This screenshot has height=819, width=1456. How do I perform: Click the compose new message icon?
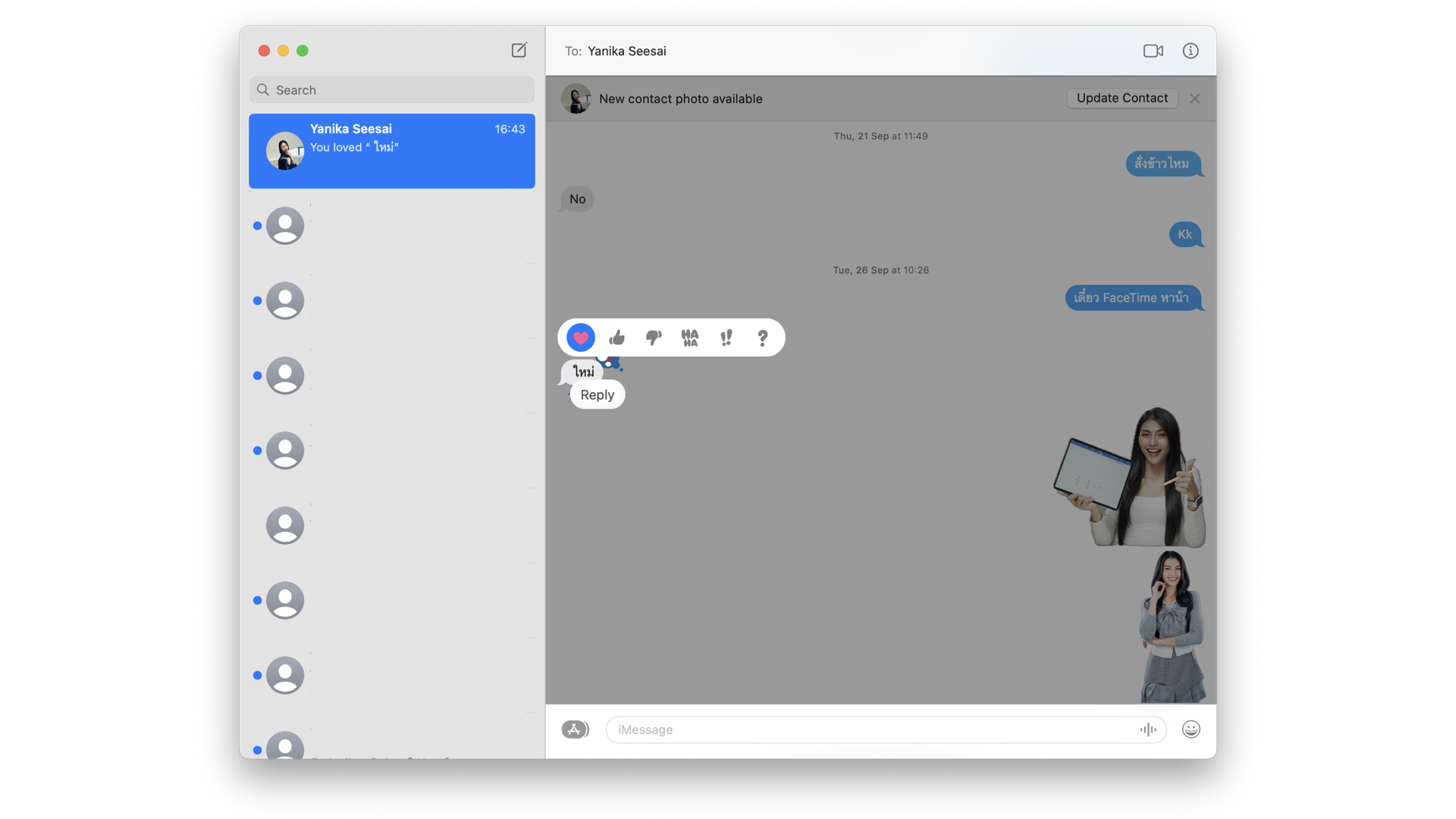[x=519, y=50]
